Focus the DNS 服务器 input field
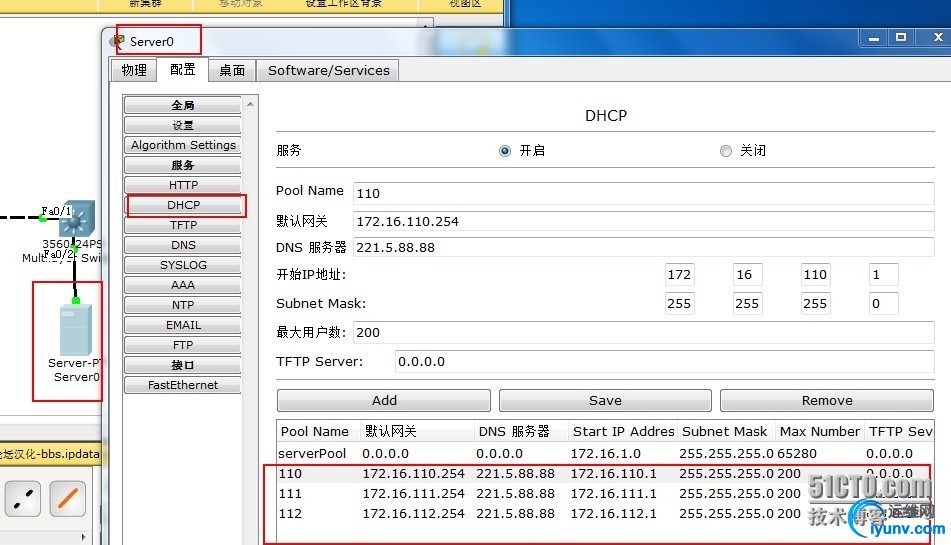 click(x=644, y=247)
